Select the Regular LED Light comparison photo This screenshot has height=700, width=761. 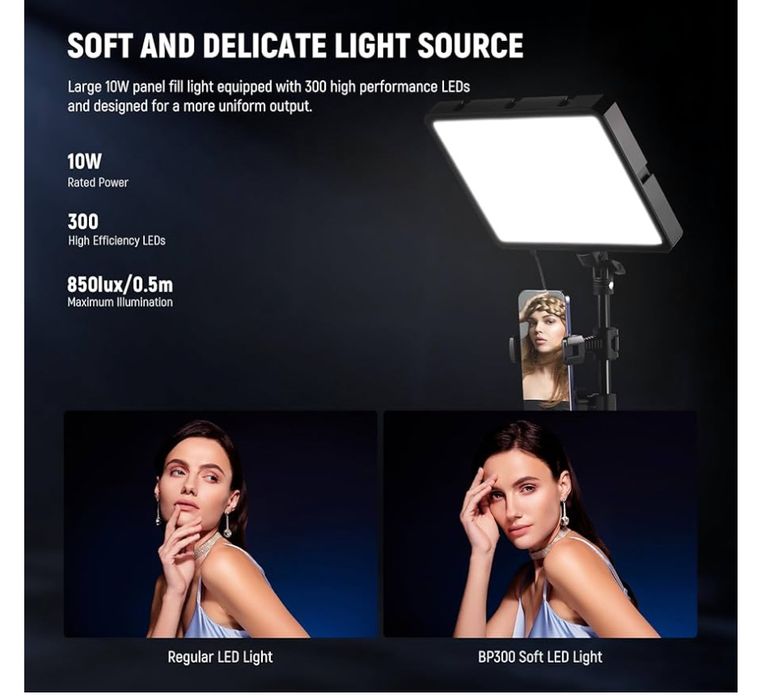tap(220, 524)
